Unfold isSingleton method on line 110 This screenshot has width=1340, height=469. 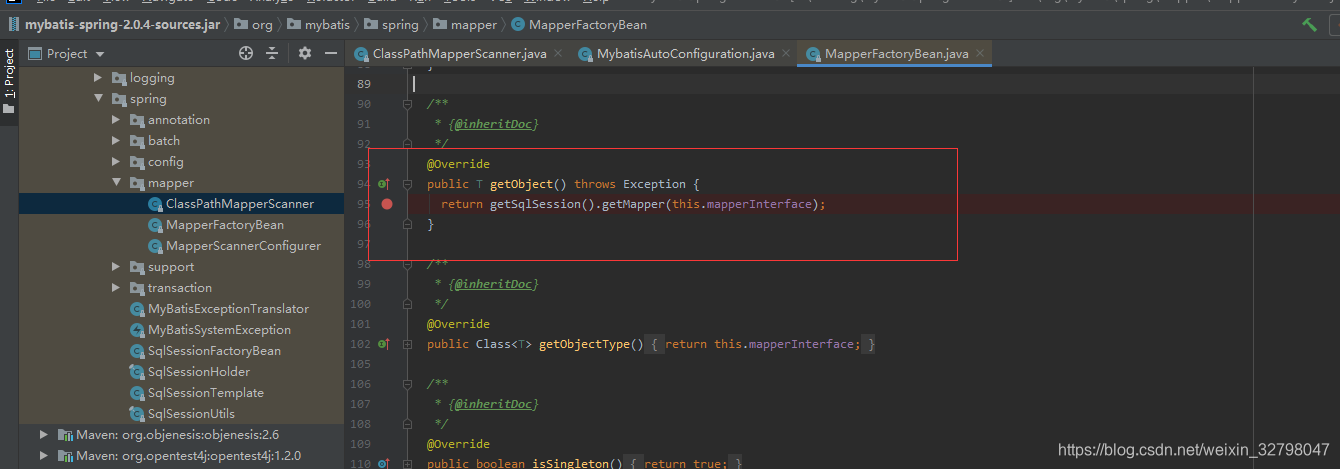tap(407, 464)
